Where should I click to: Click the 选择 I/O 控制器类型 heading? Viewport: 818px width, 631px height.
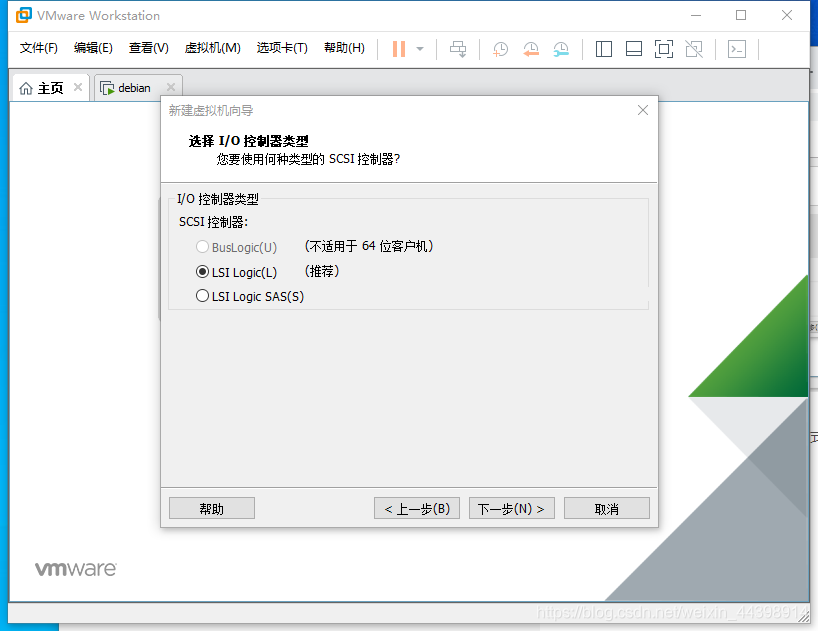tap(248, 141)
